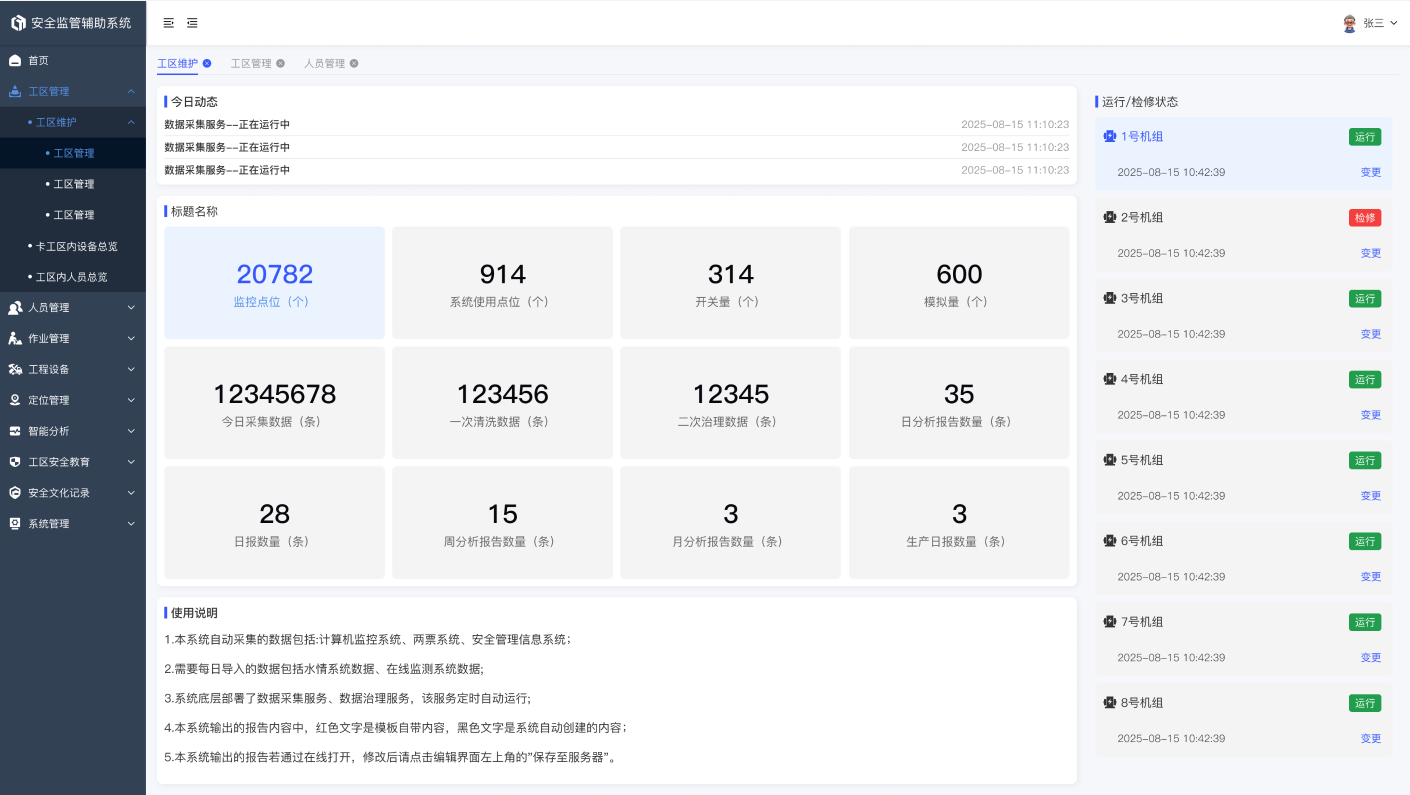1410x795 pixels.
Task: Click the value 12345678 for 今日采集数据
Action: coord(274,394)
